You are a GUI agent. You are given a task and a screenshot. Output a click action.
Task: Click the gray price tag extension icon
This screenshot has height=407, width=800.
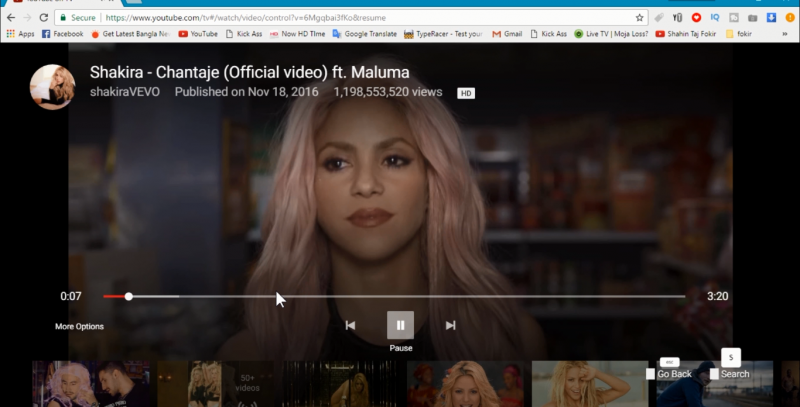coord(659,18)
